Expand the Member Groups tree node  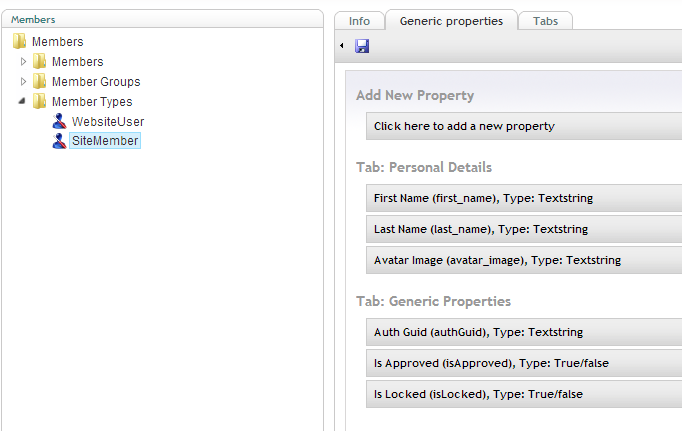[23, 81]
